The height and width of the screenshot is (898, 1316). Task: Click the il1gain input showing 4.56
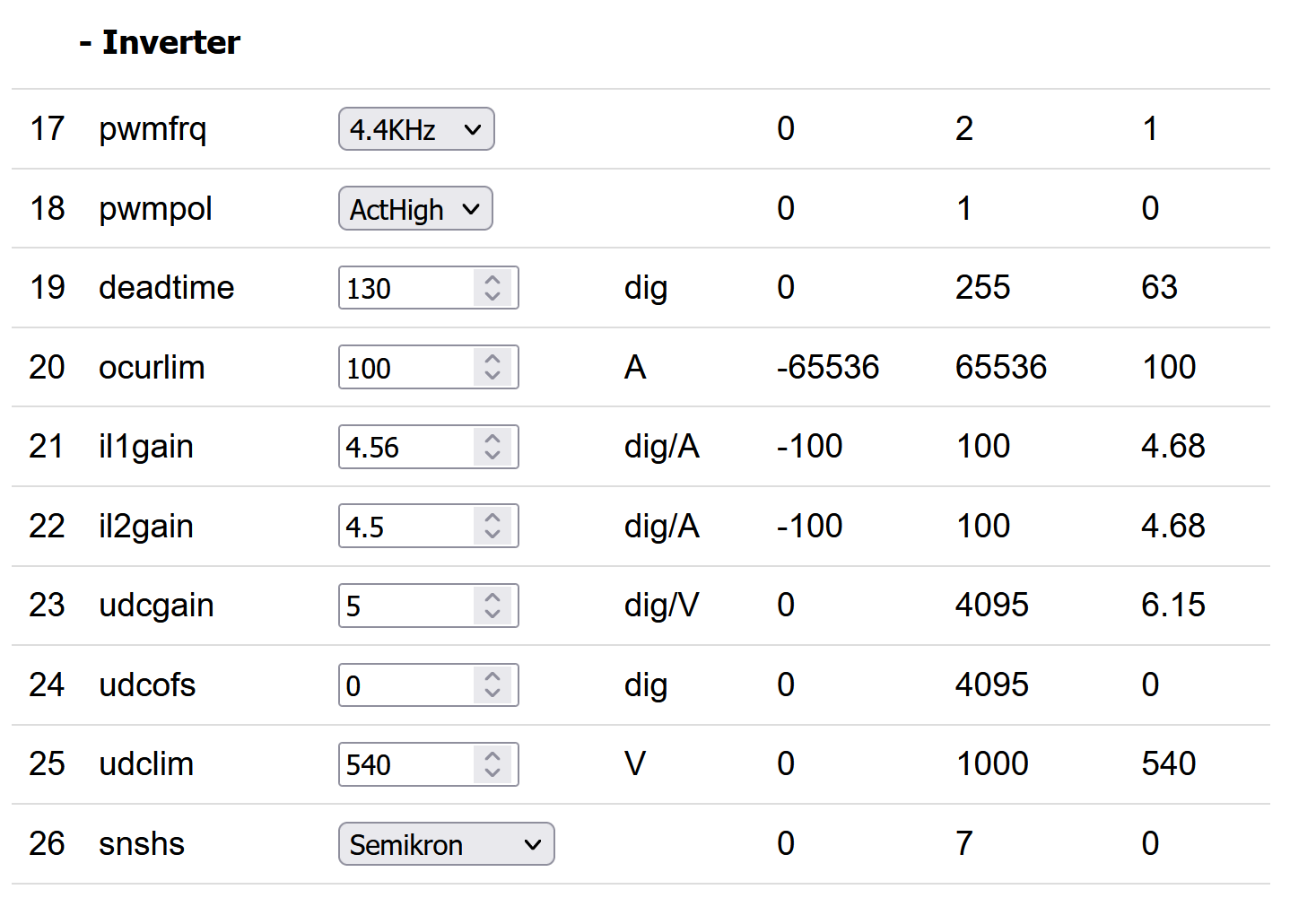pos(405,447)
